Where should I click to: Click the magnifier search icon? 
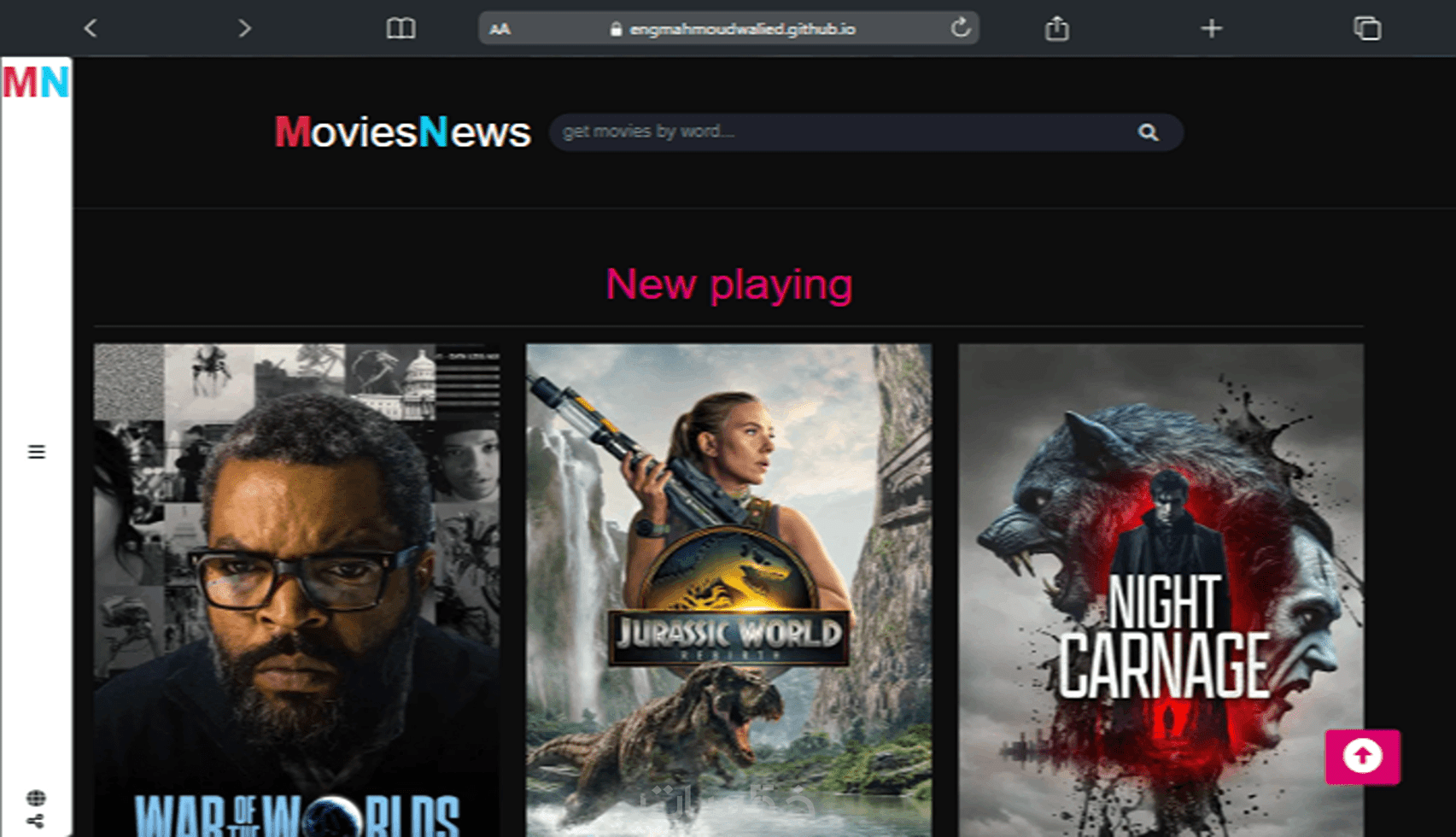tap(1149, 132)
